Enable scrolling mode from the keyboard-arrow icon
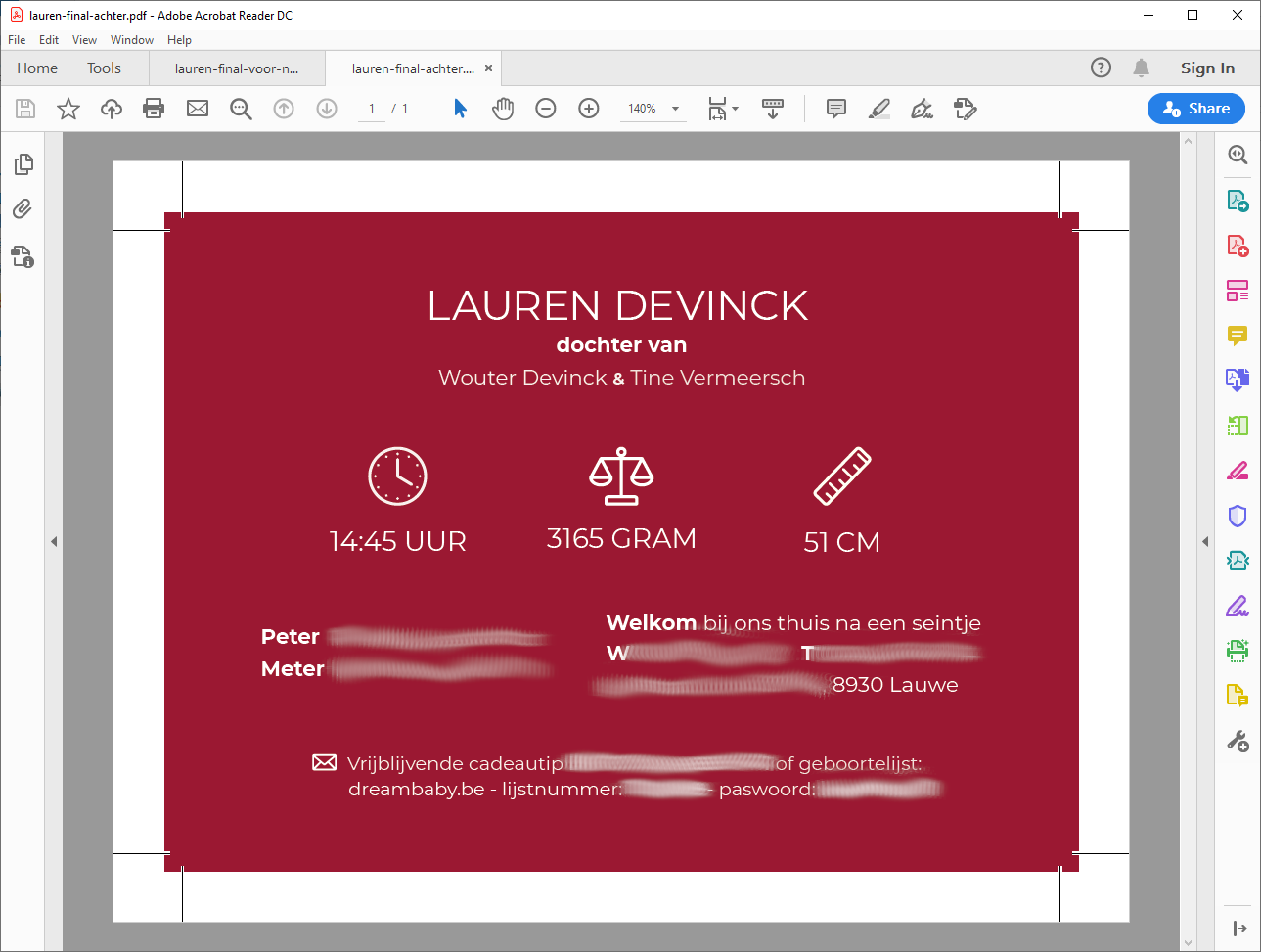This screenshot has width=1261, height=952. 773,109
